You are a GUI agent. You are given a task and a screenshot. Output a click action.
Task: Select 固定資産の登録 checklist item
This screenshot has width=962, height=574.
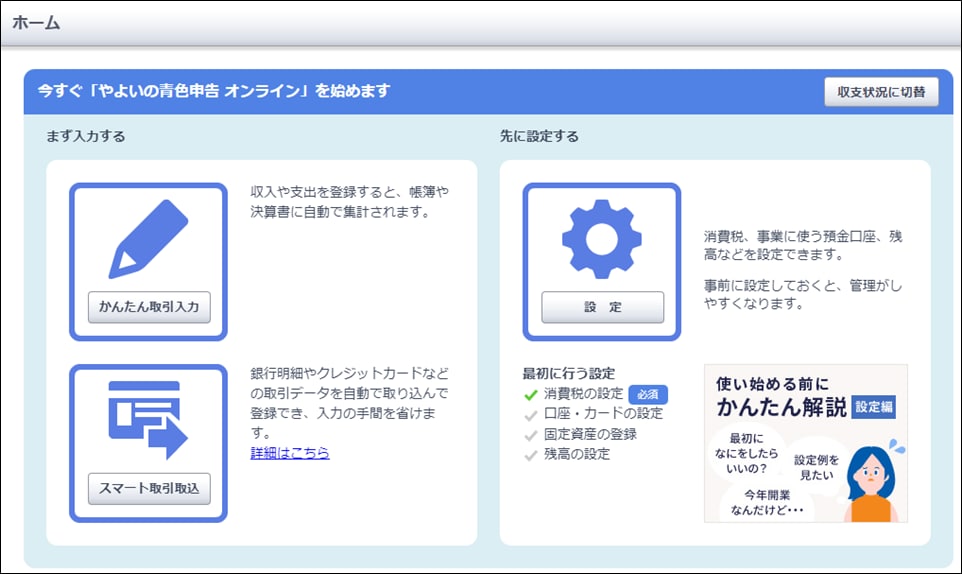(590, 434)
